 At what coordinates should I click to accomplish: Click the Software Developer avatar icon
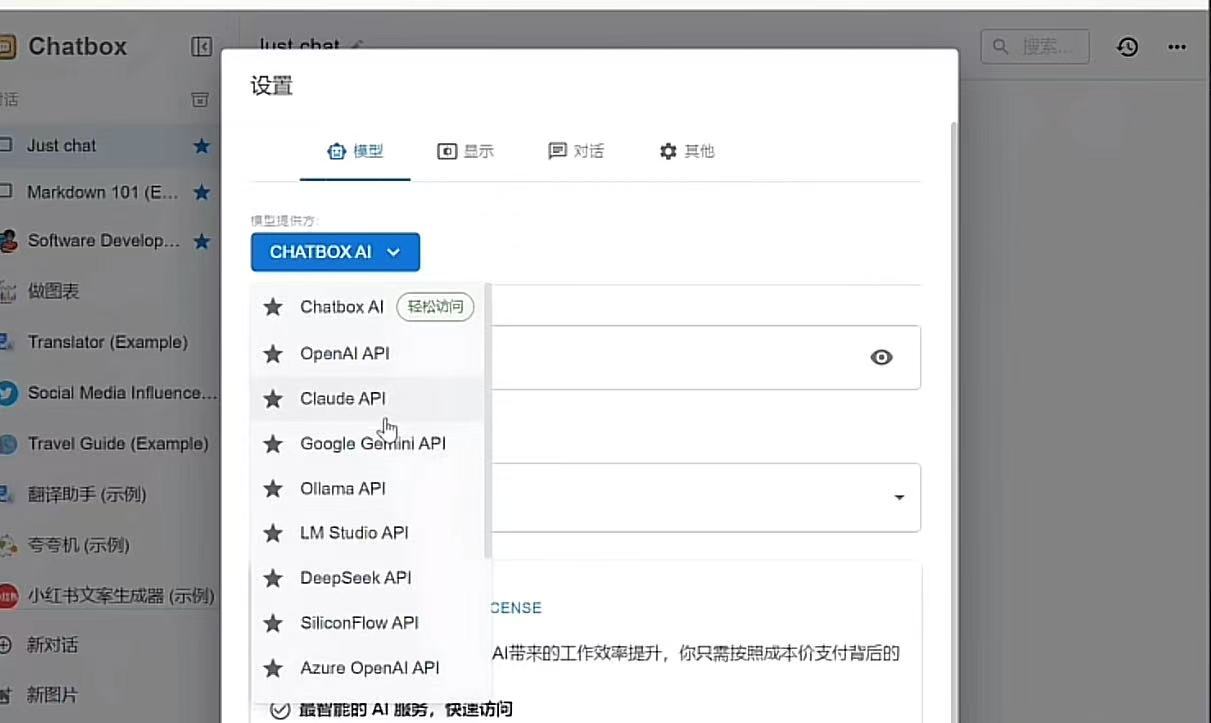click(x=8, y=241)
